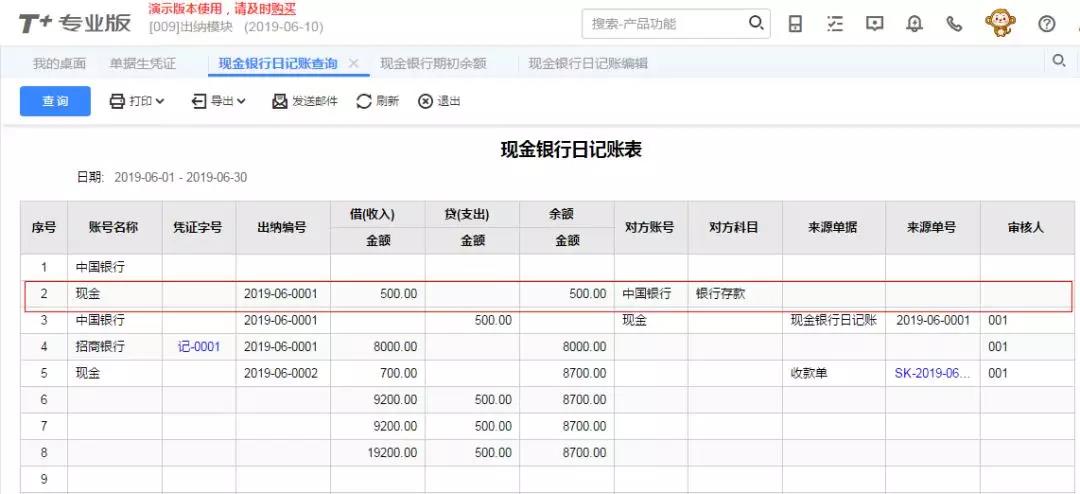The image size is (1080, 494).
Task: Click the calculator icon in top bar
Action: 795,24
